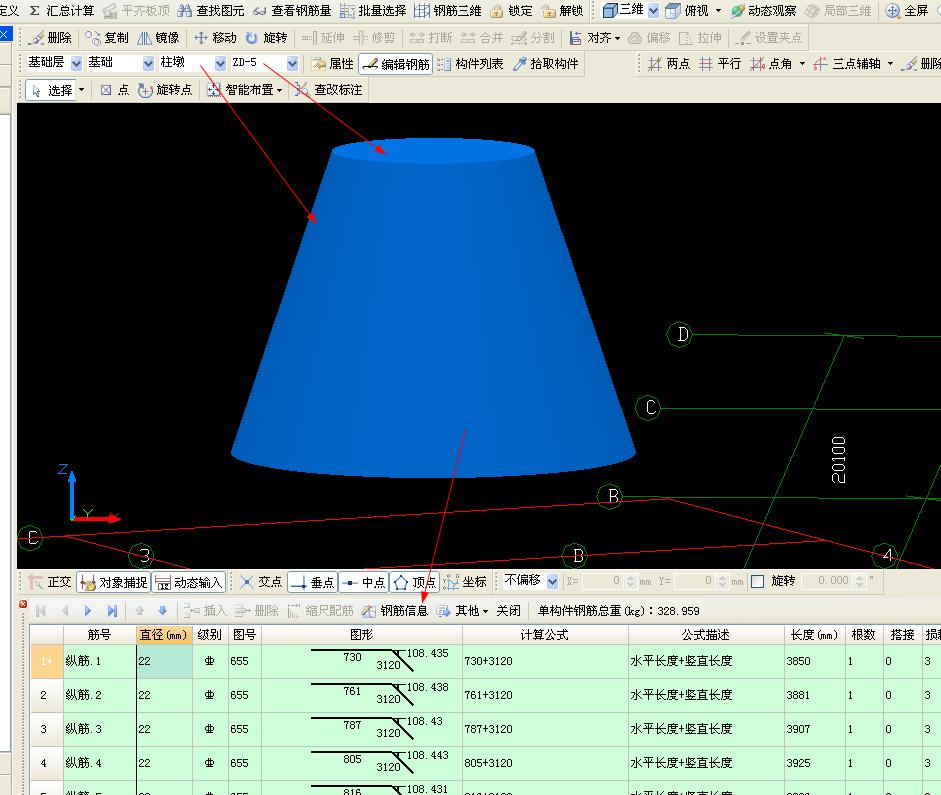This screenshot has width=941, height=795.
Task: Open 查找图元 binoculars tool
Action: point(185,11)
